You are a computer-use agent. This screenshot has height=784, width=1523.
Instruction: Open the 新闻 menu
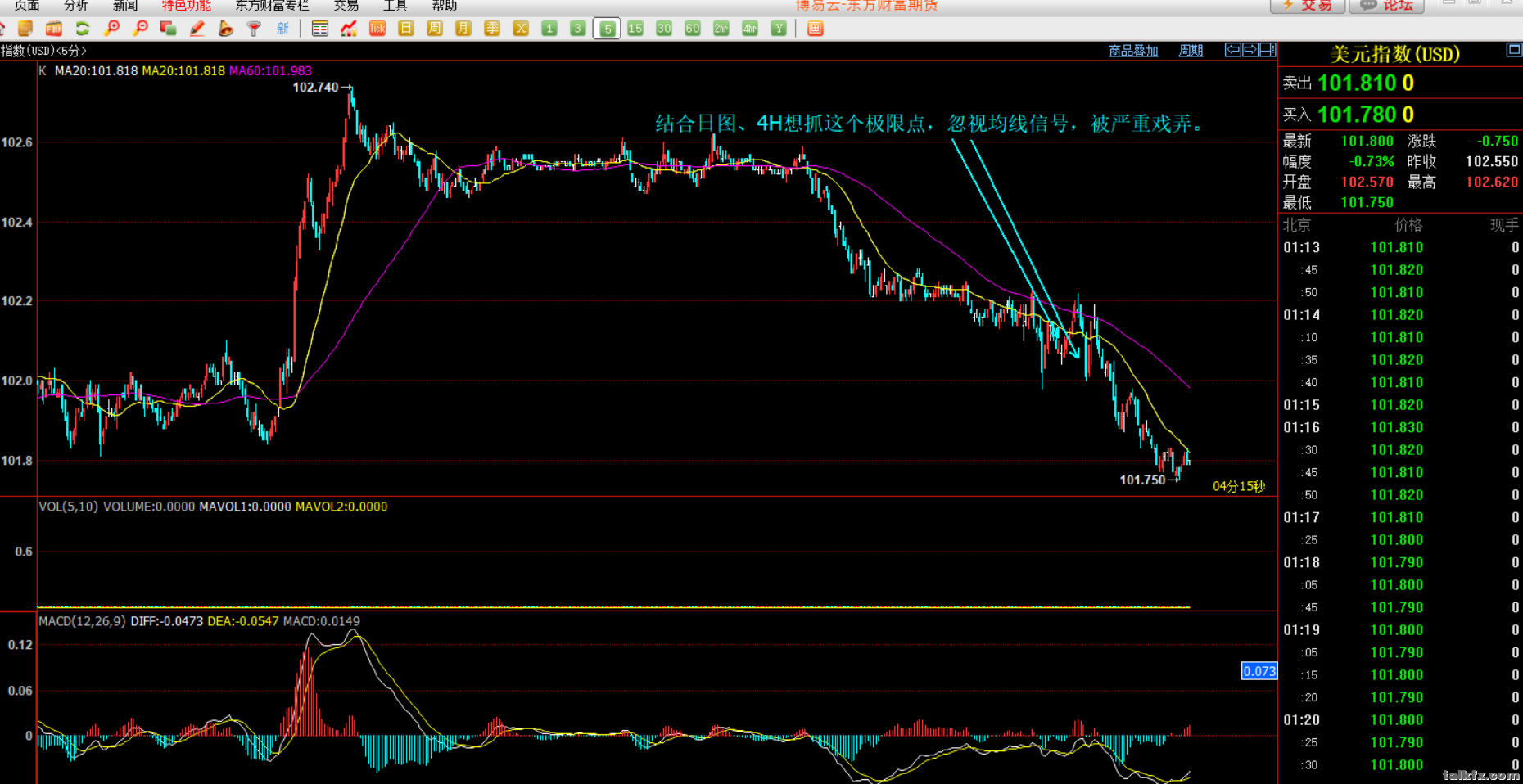point(125,7)
